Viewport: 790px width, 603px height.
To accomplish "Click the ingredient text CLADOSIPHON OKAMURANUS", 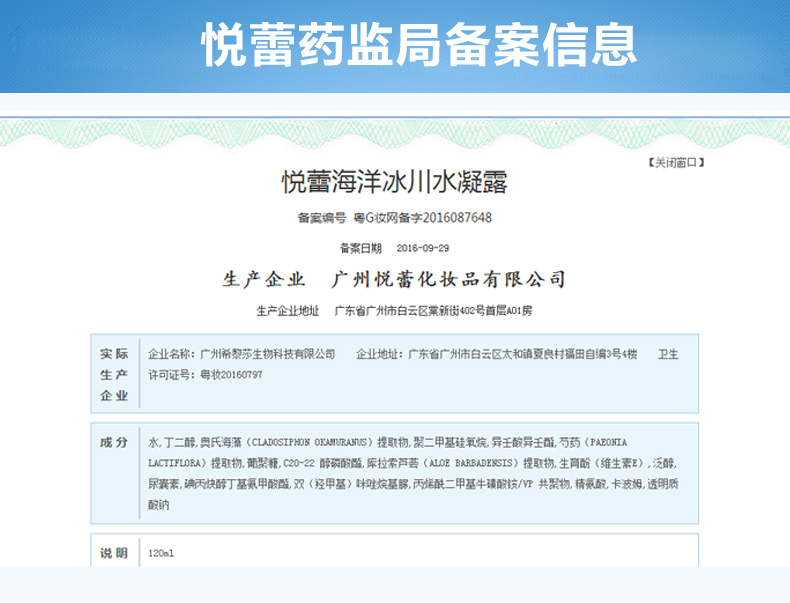I will coord(309,442).
